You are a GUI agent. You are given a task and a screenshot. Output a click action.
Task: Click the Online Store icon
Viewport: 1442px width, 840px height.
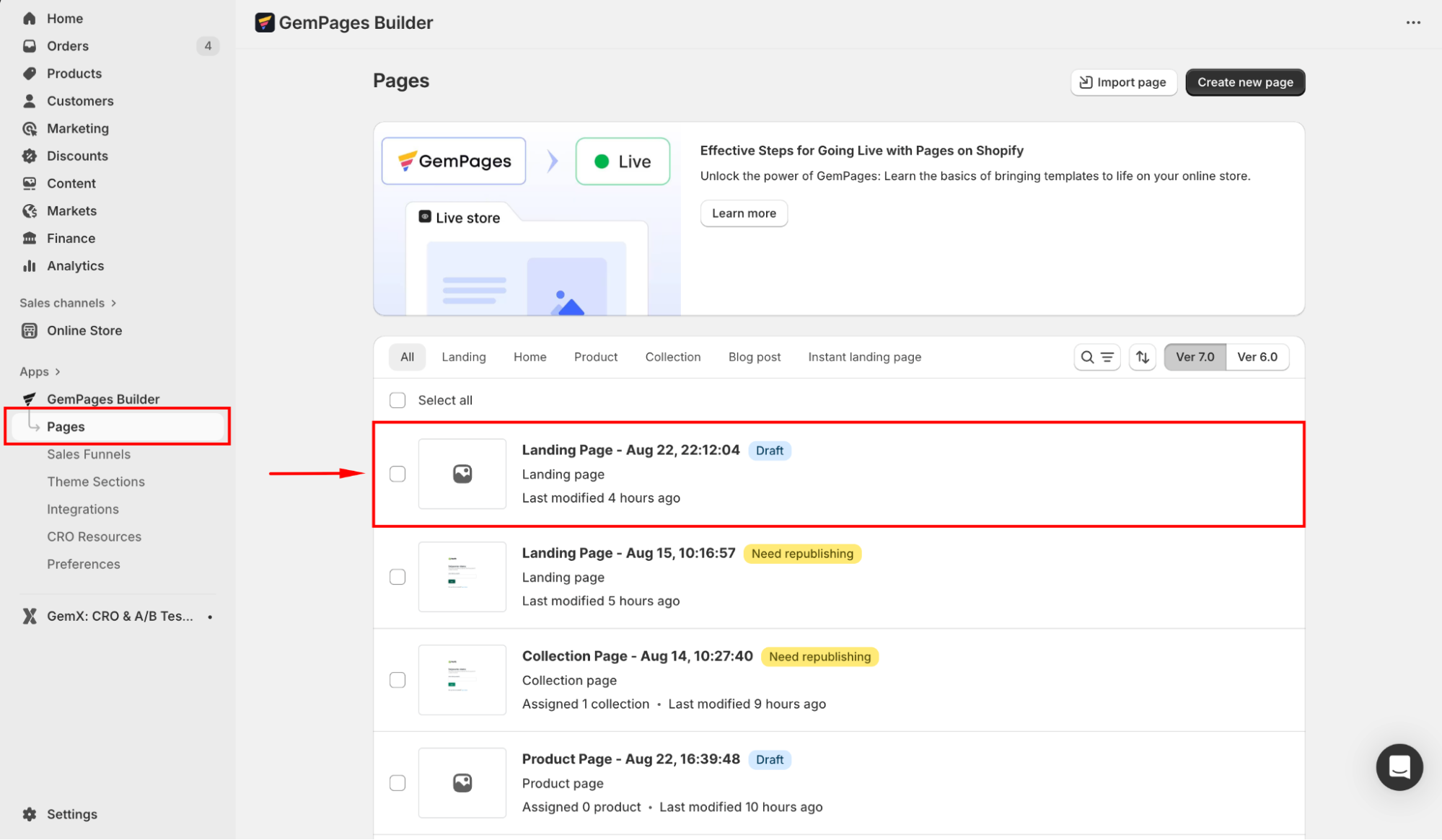click(30, 331)
